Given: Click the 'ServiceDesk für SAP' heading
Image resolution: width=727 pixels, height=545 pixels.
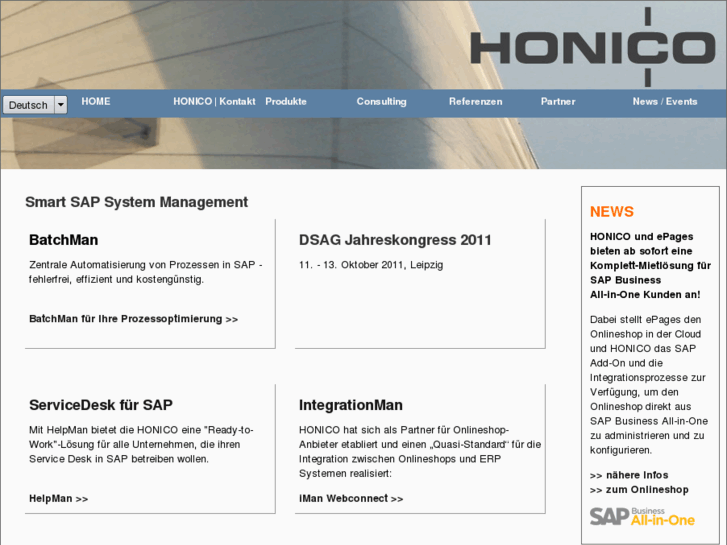Looking at the screenshot, I should coord(101,405).
